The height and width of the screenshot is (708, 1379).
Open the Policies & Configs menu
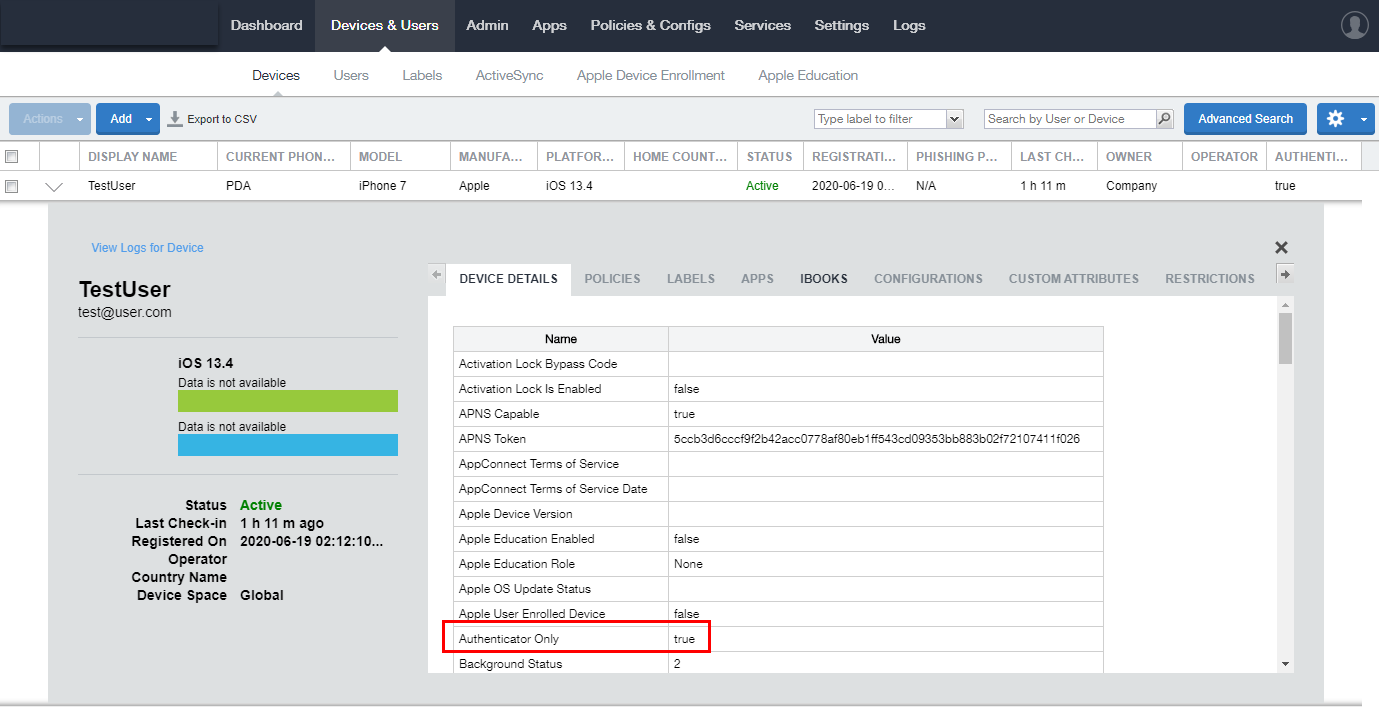pyautogui.click(x=650, y=25)
